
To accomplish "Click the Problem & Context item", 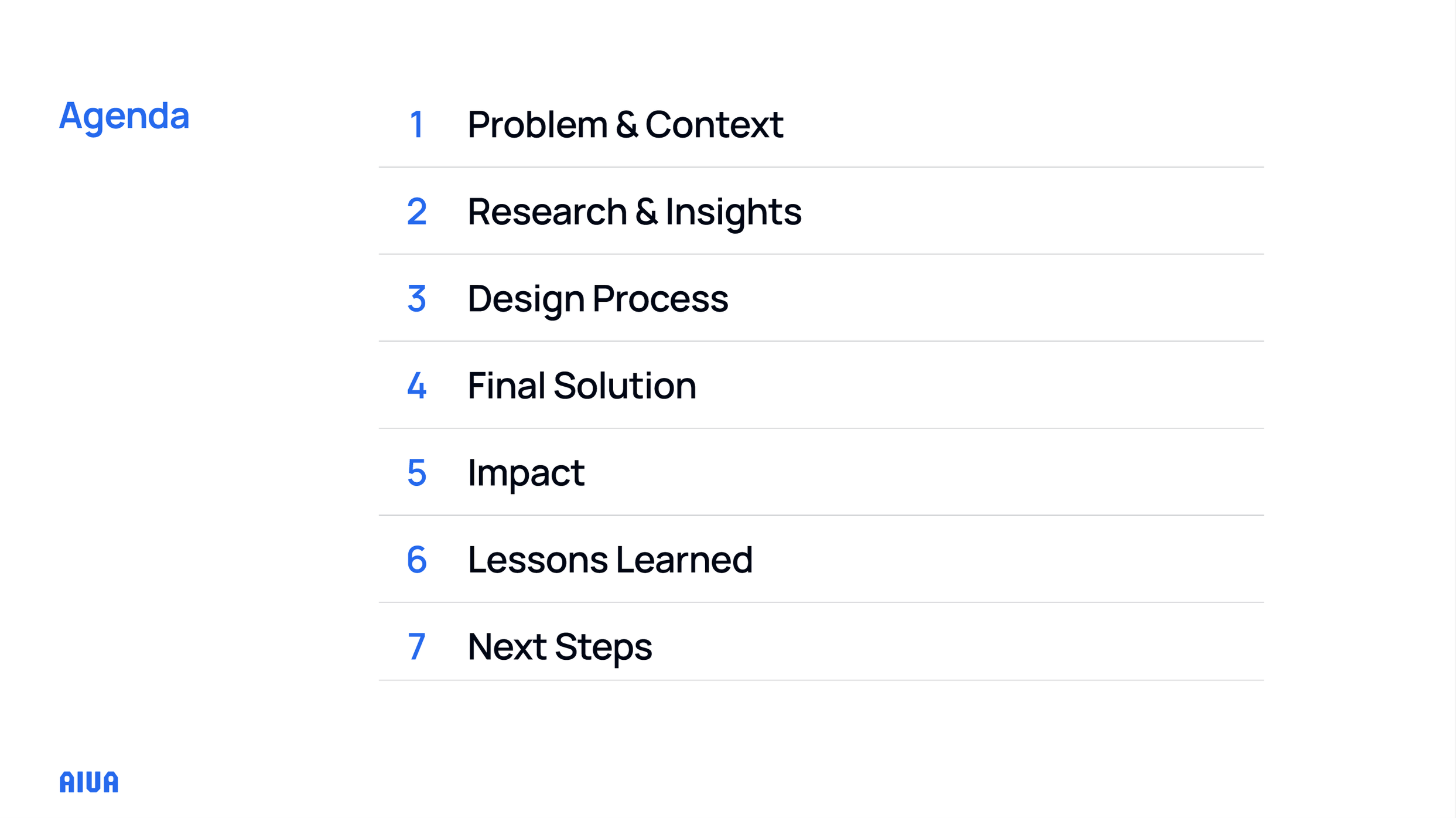I will (625, 124).
